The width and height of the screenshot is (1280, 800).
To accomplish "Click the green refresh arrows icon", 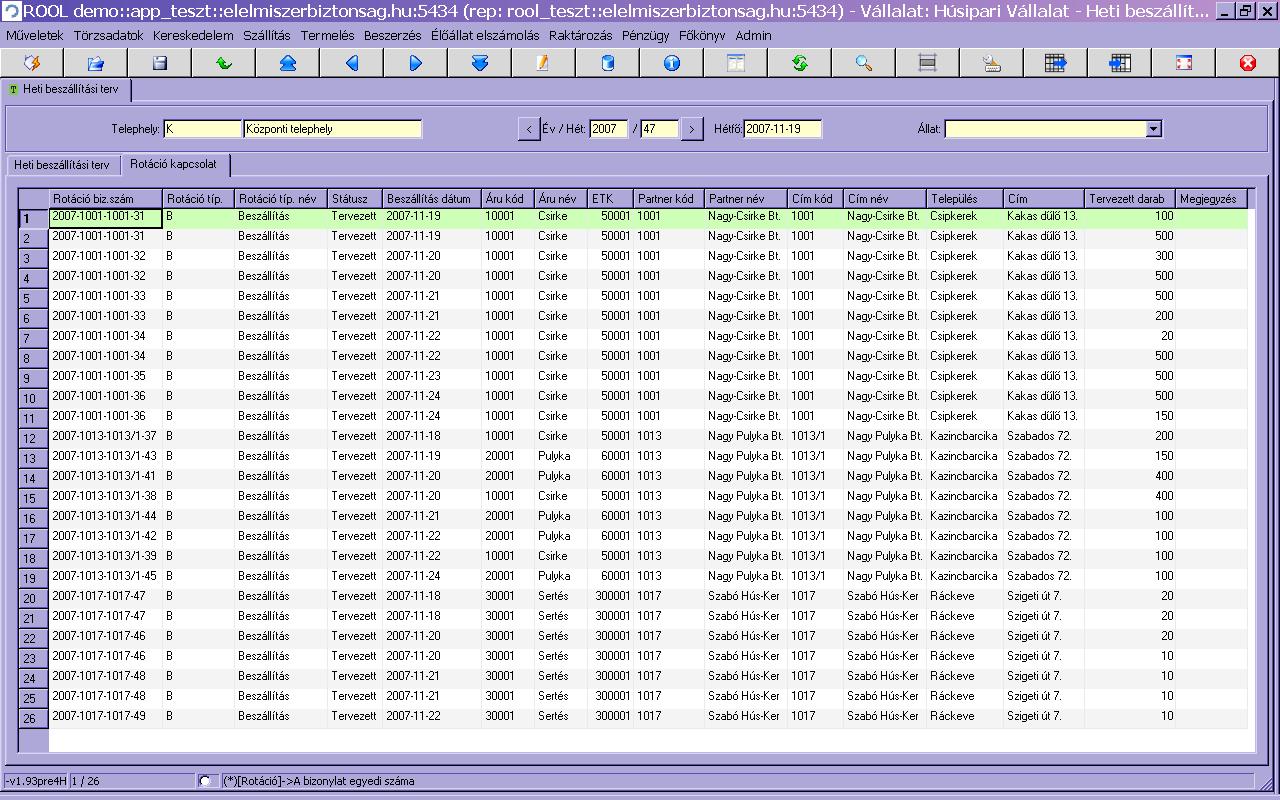I will pyautogui.click(x=800, y=63).
